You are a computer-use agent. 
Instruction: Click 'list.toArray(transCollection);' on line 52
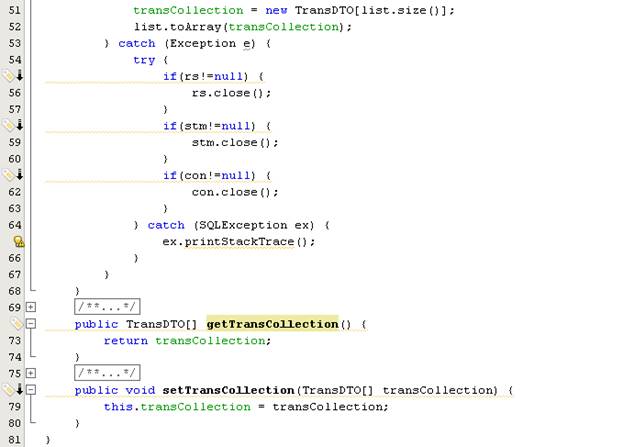coord(243,27)
